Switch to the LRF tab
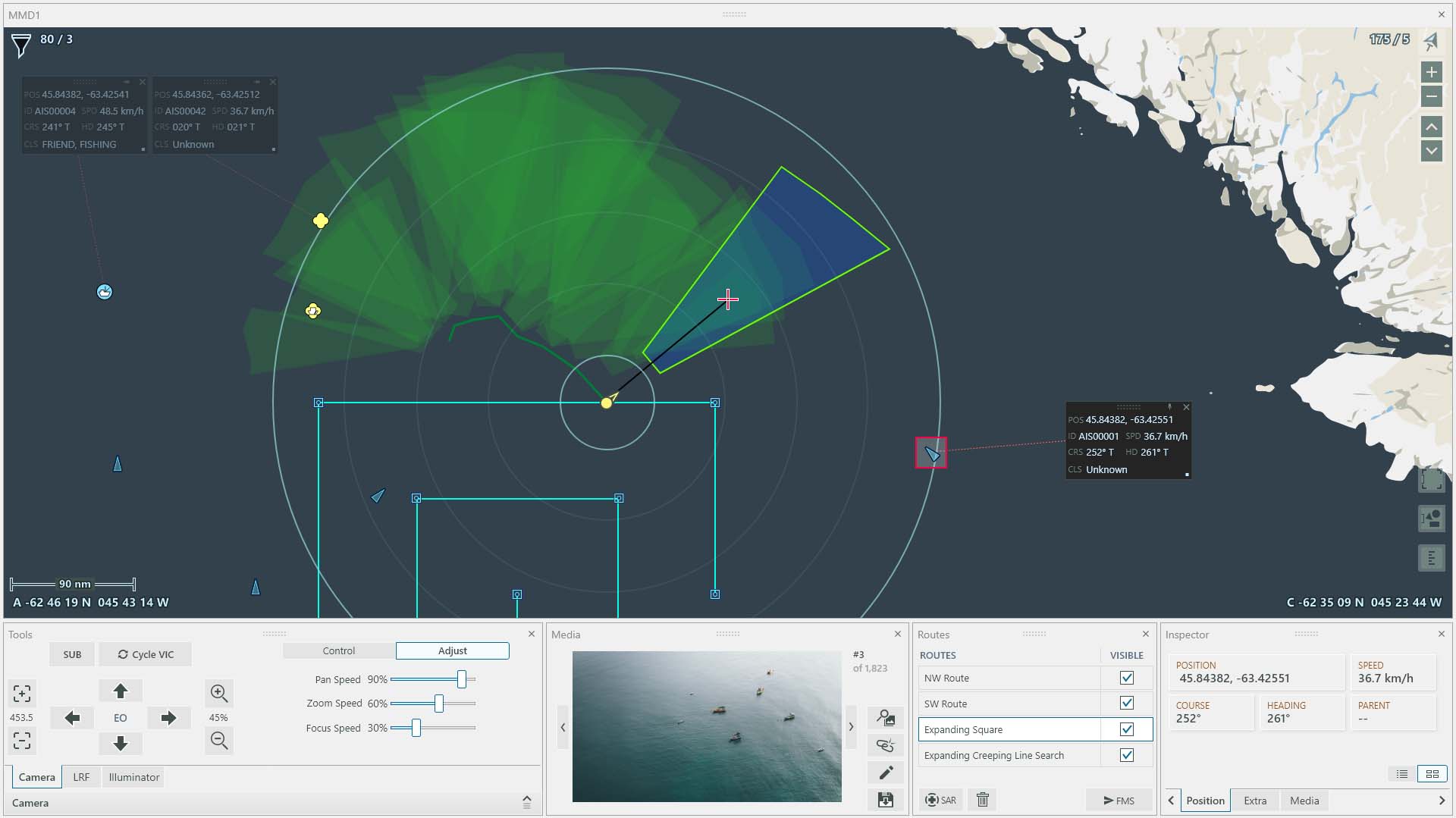Screen dimensions: 1456x818 click(81, 777)
